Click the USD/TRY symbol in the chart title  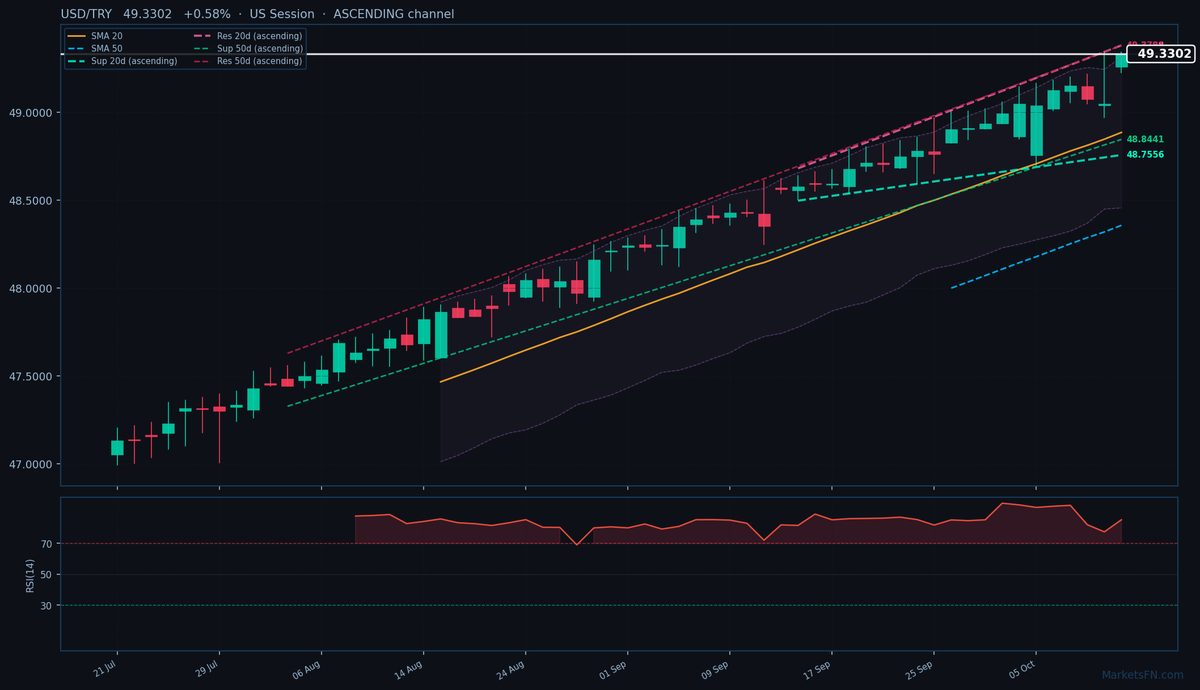(x=88, y=14)
